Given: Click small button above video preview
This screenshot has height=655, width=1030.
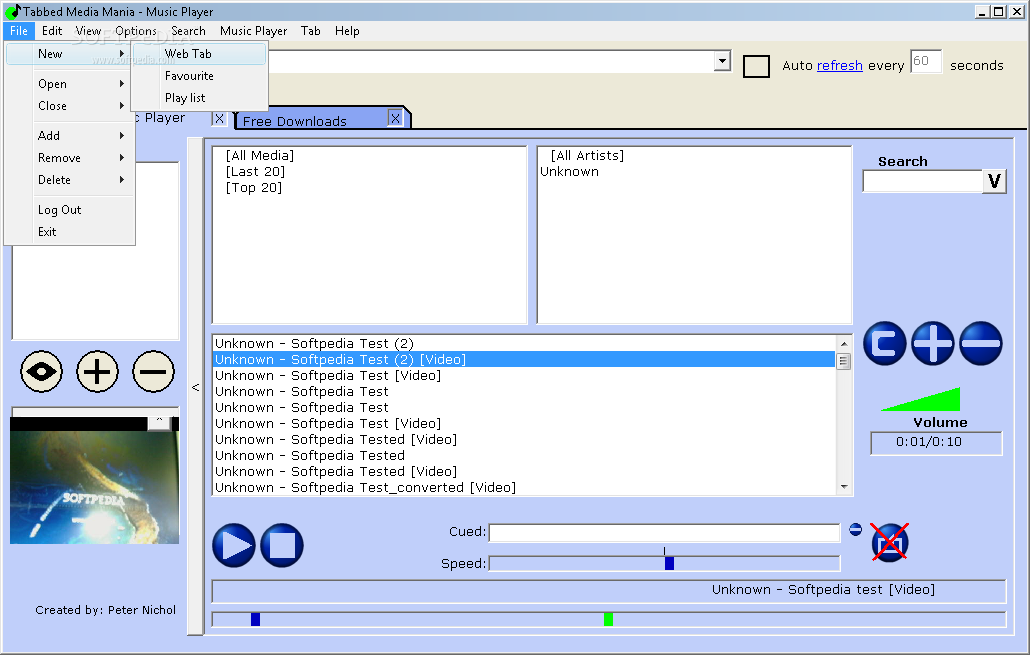Looking at the screenshot, I should (x=159, y=421).
